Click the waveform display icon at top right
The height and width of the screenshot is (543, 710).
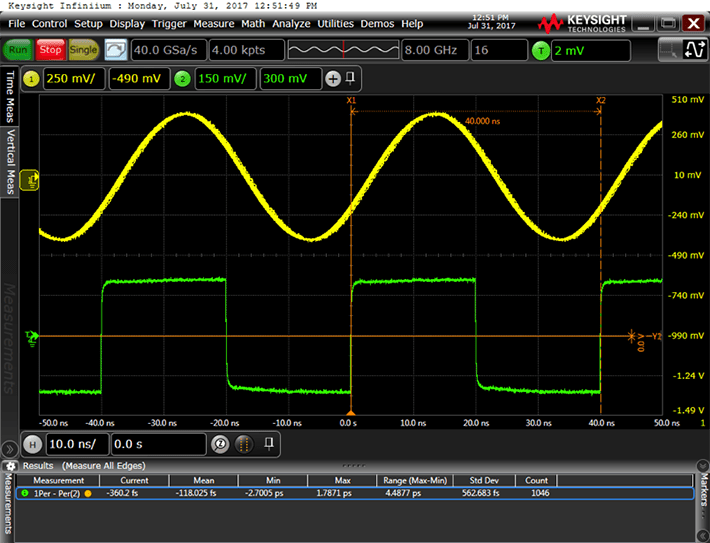690,50
